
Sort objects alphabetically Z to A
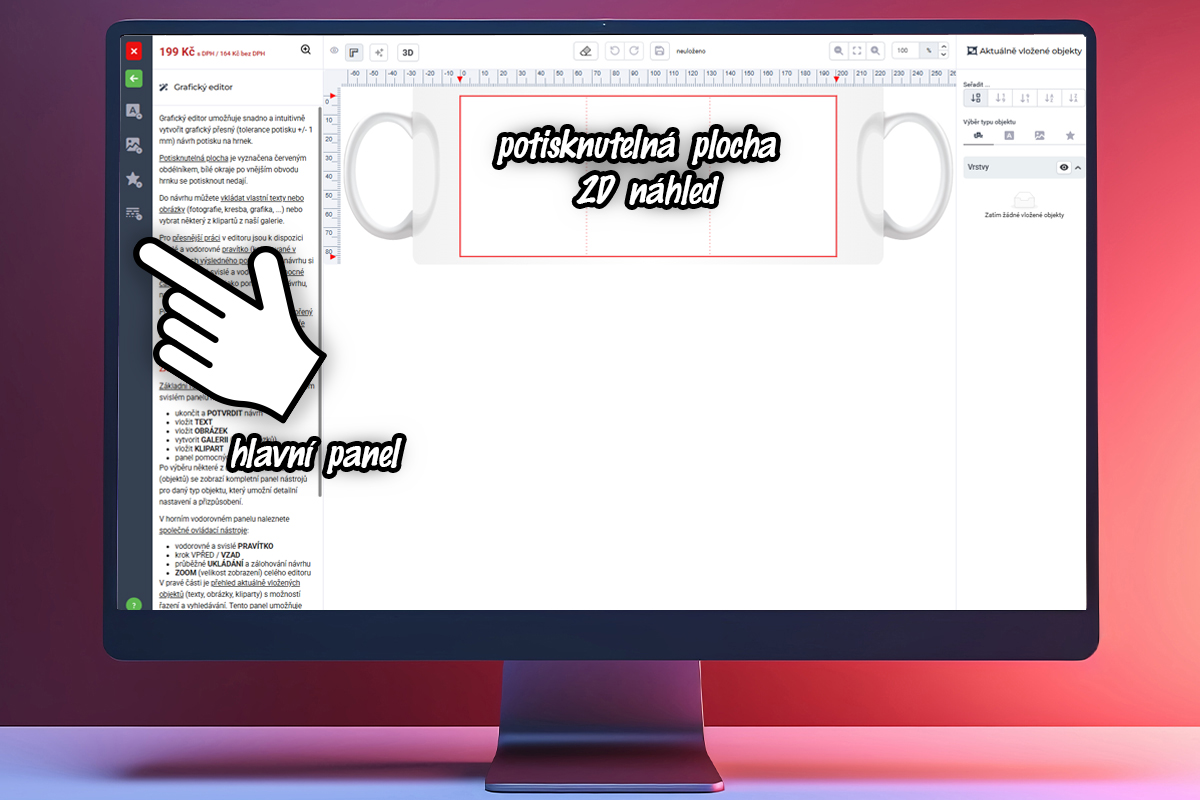[1073, 98]
